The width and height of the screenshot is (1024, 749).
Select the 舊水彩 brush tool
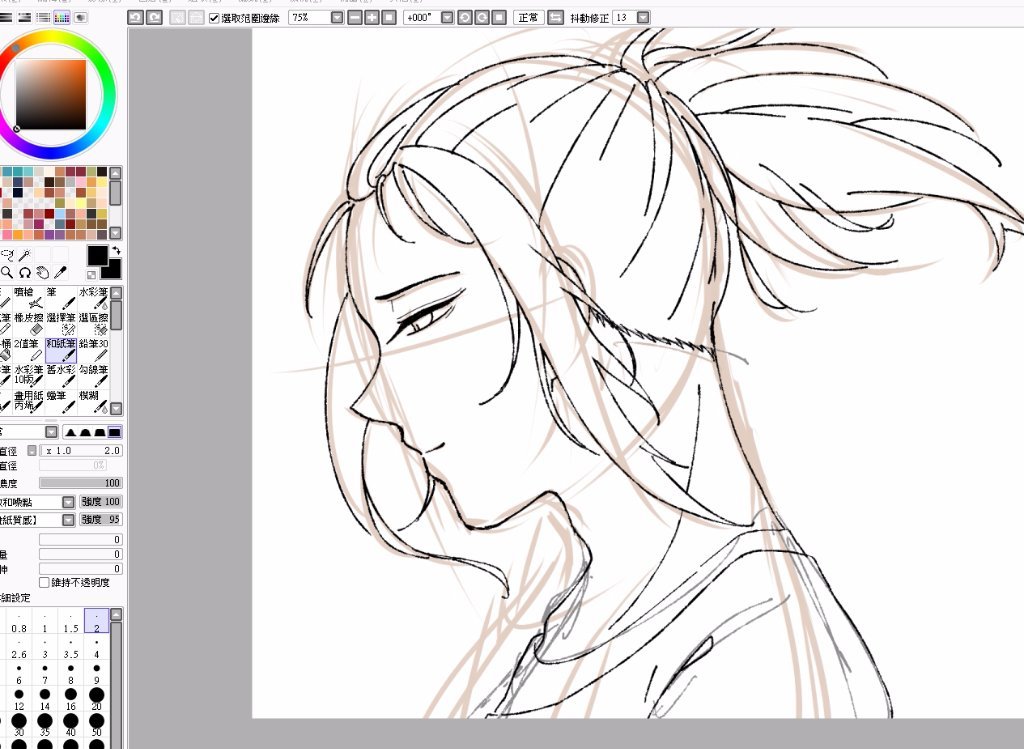pyautogui.click(x=61, y=376)
